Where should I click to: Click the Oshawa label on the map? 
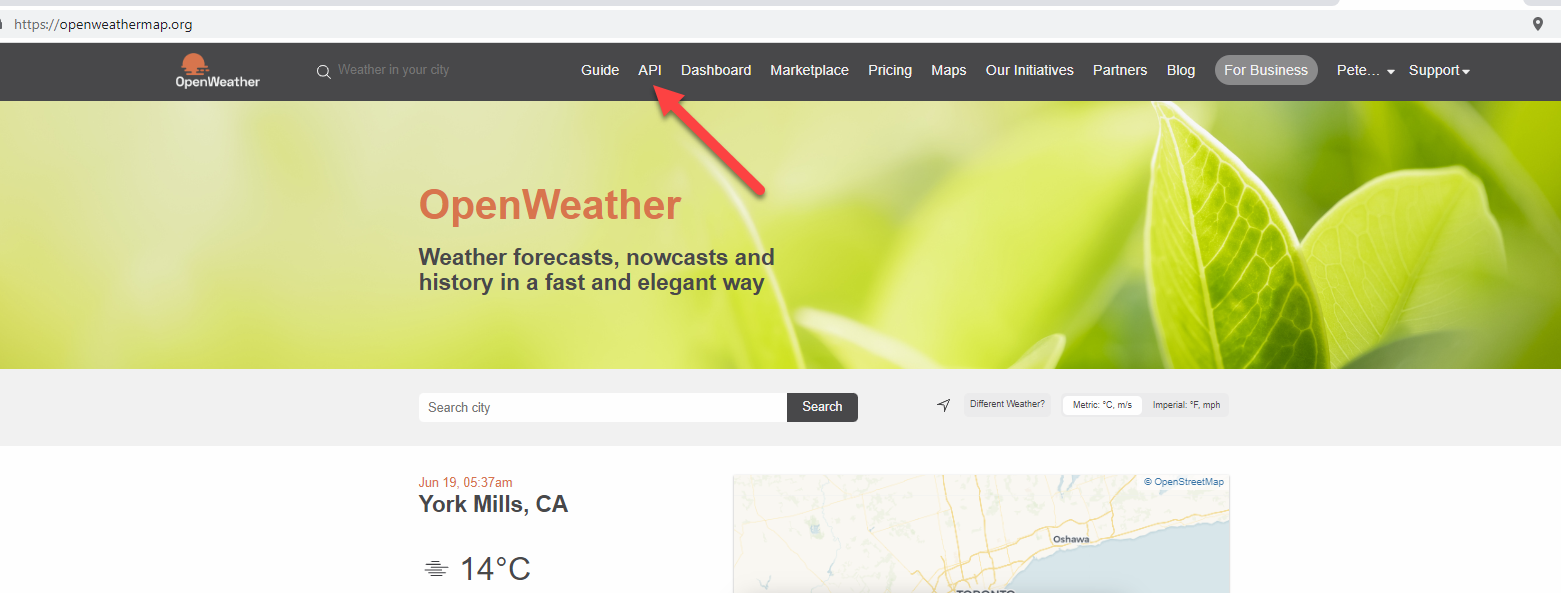1070,539
